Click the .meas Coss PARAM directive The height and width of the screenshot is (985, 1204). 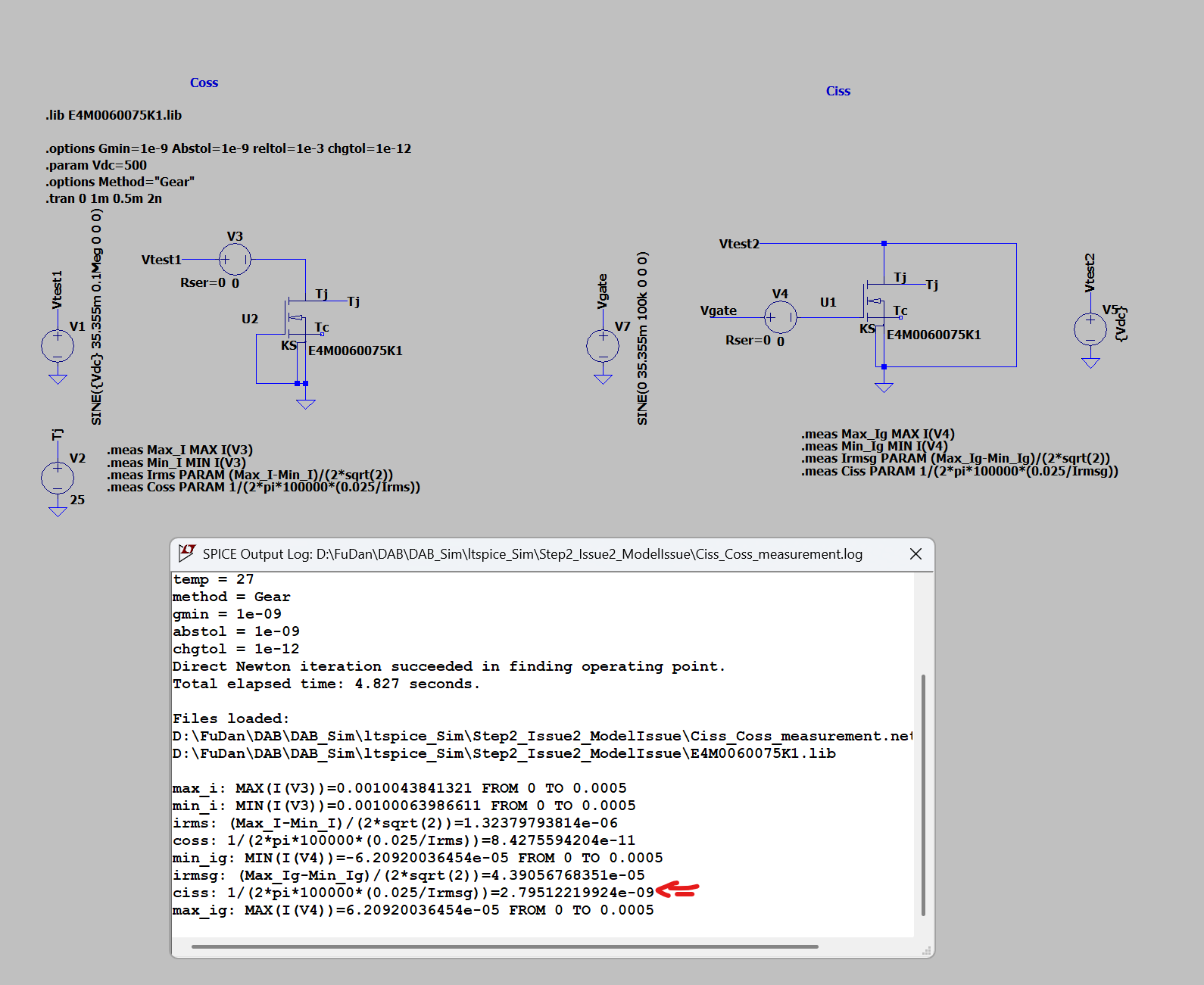click(264, 488)
